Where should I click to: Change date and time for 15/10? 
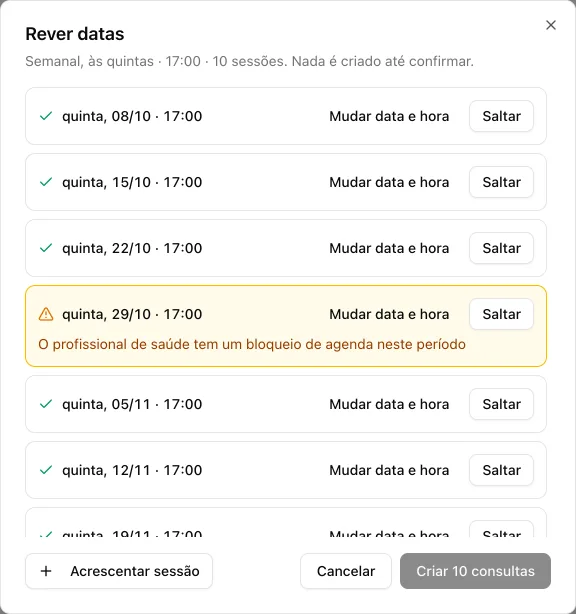coord(389,182)
